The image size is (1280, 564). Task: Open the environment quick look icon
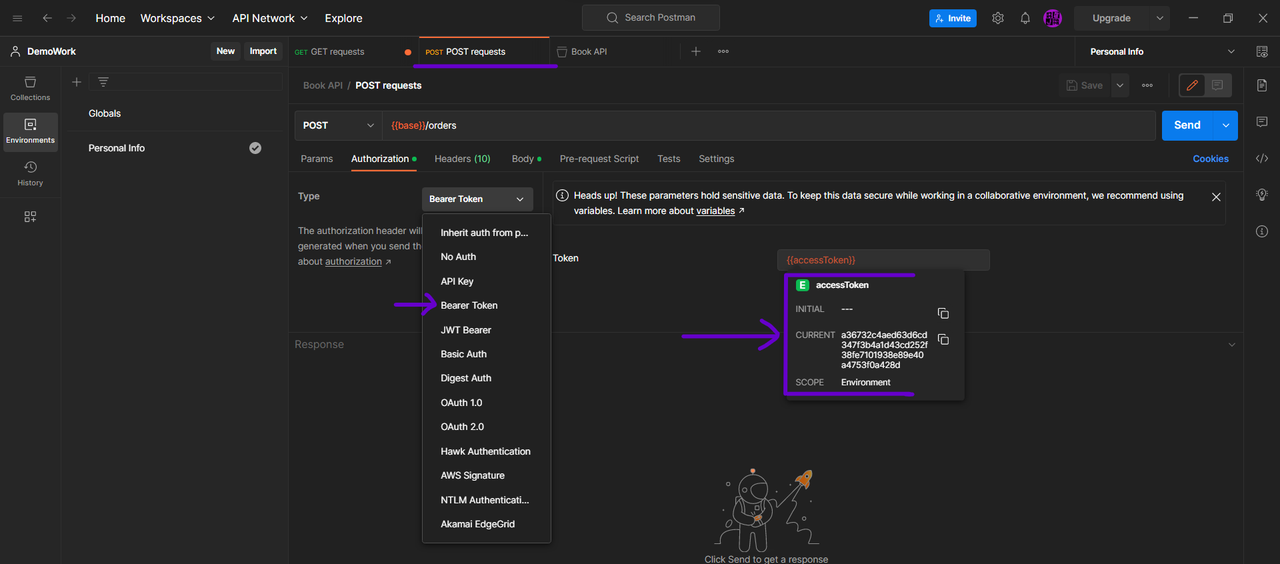[1262, 51]
